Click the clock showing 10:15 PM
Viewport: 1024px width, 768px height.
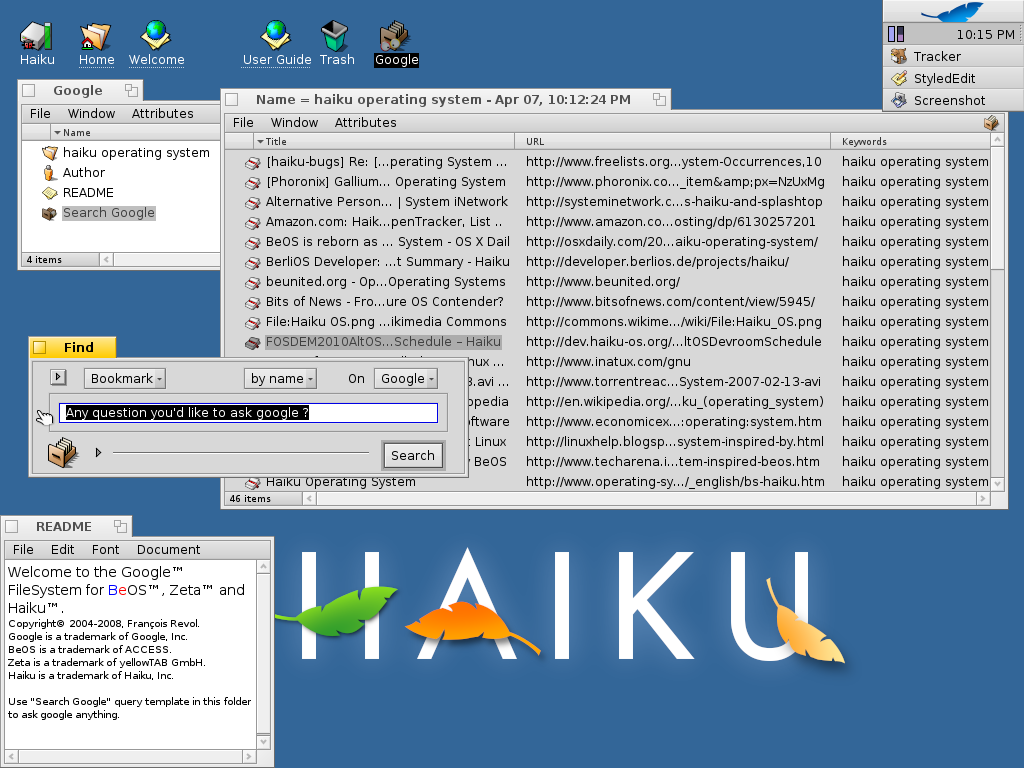[985, 35]
